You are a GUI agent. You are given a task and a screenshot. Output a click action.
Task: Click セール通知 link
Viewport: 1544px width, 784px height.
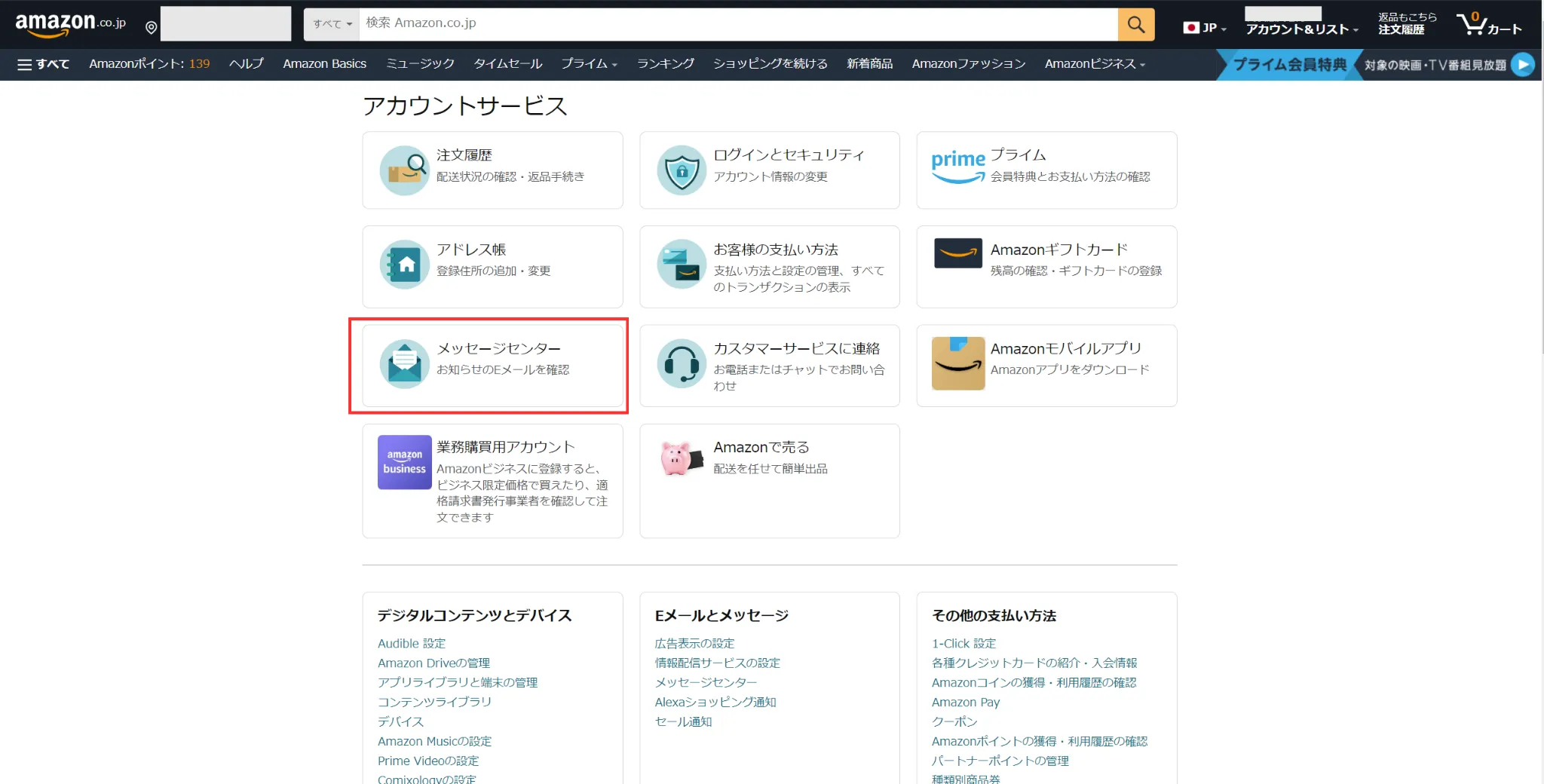683,722
